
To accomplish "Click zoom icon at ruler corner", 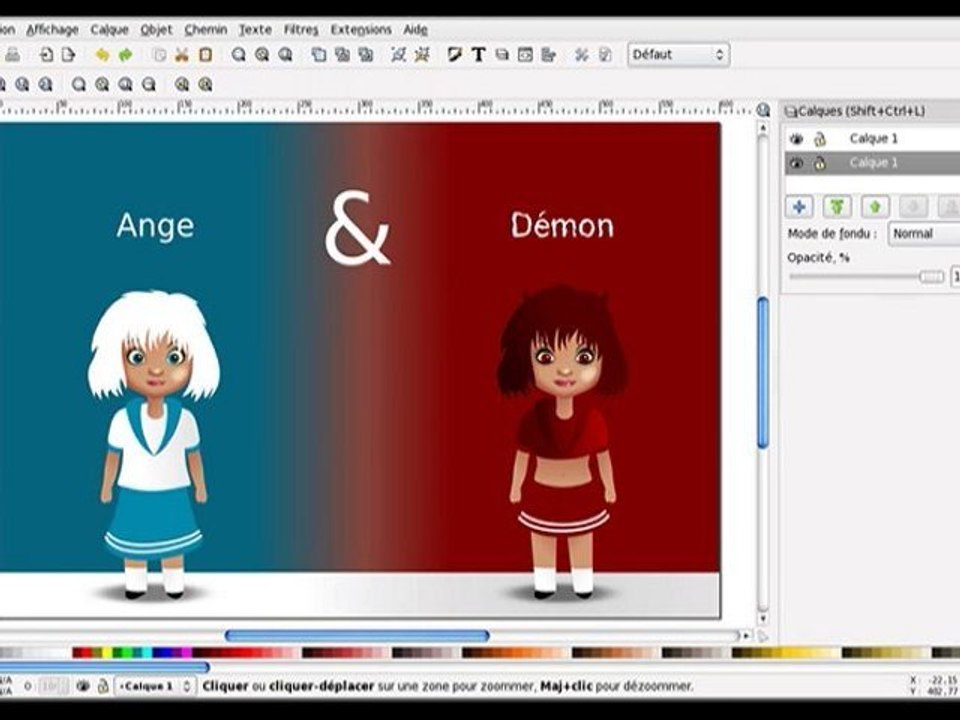I will pos(763,110).
